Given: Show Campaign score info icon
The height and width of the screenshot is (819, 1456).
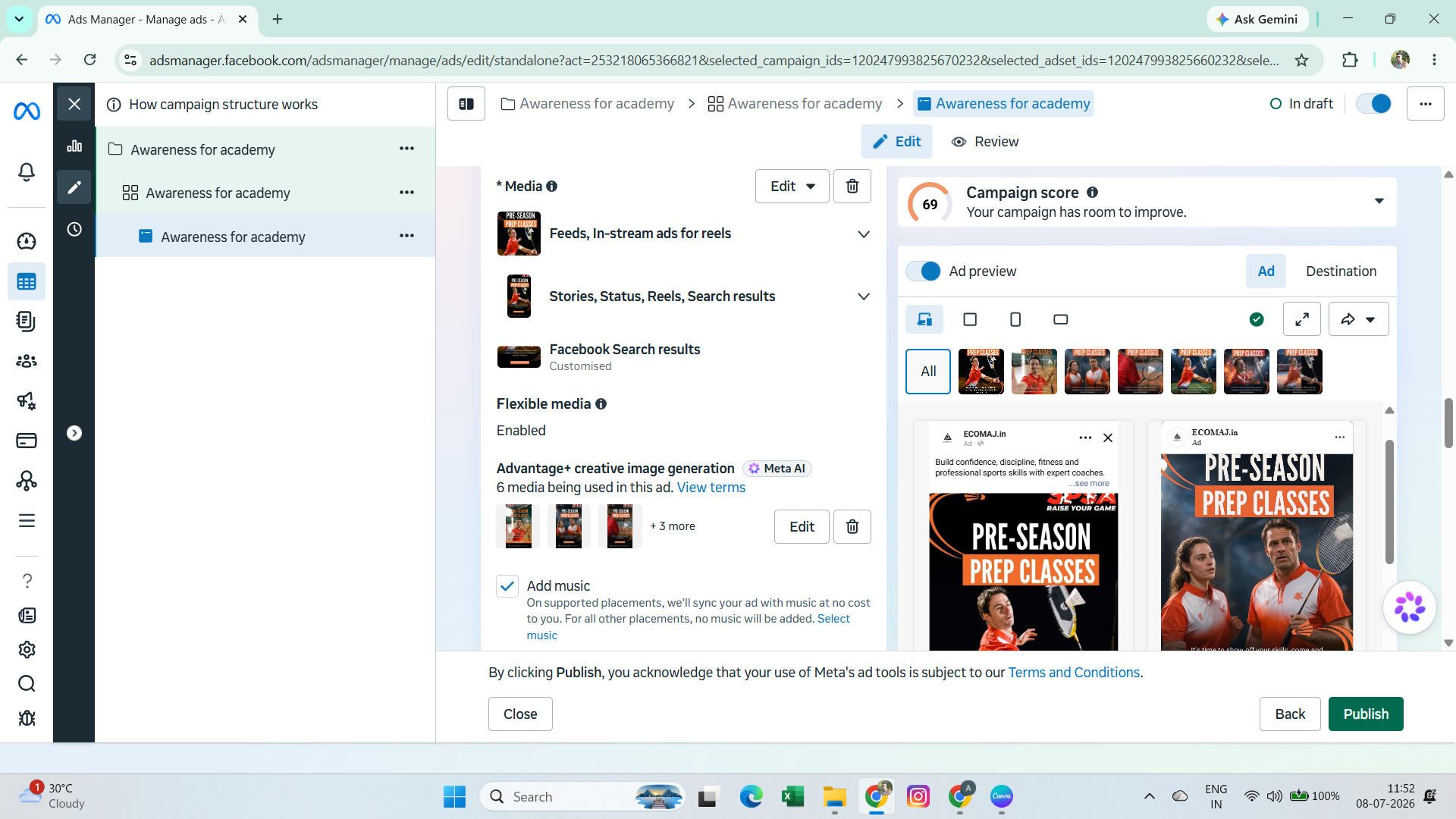Looking at the screenshot, I should (x=1093, y=193).
